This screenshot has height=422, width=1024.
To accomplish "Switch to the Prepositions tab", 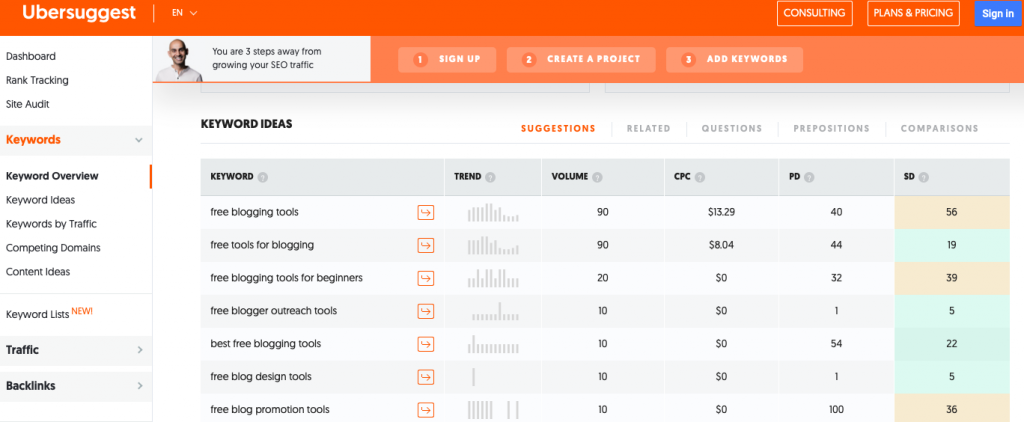I will click(x=831, y=129).
